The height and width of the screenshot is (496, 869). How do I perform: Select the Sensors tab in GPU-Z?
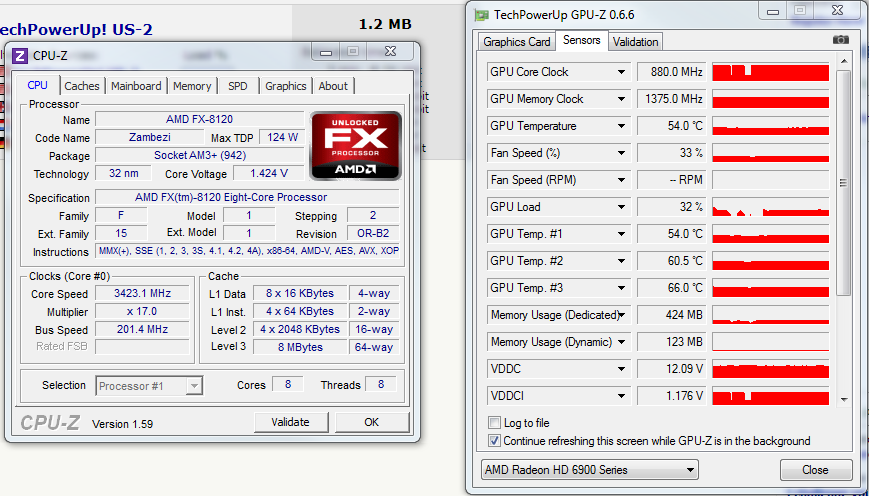point(581,40)
